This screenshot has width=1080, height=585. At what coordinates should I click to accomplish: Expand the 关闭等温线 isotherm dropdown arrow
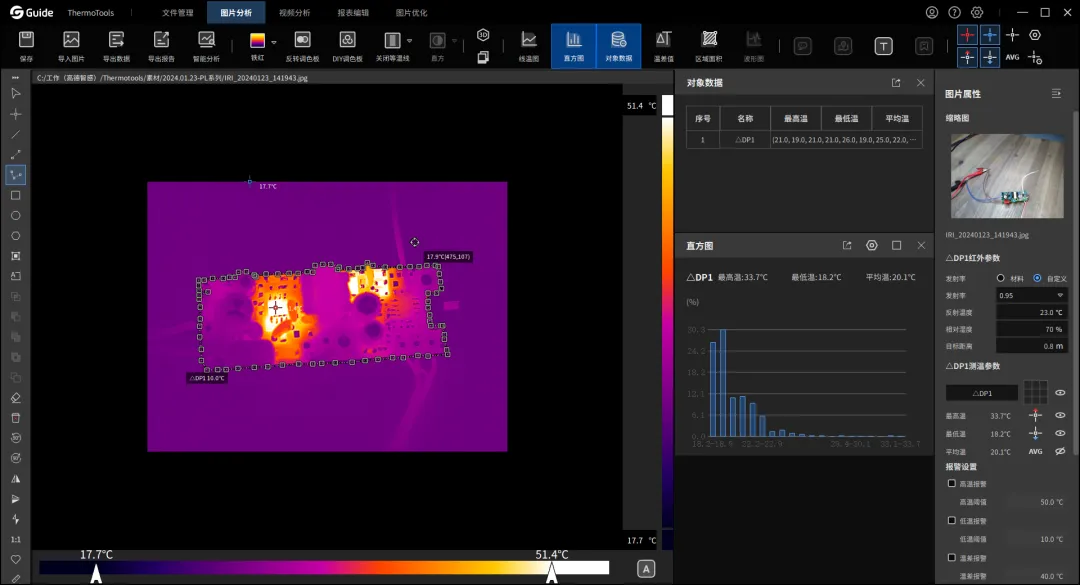pos(410,41)
